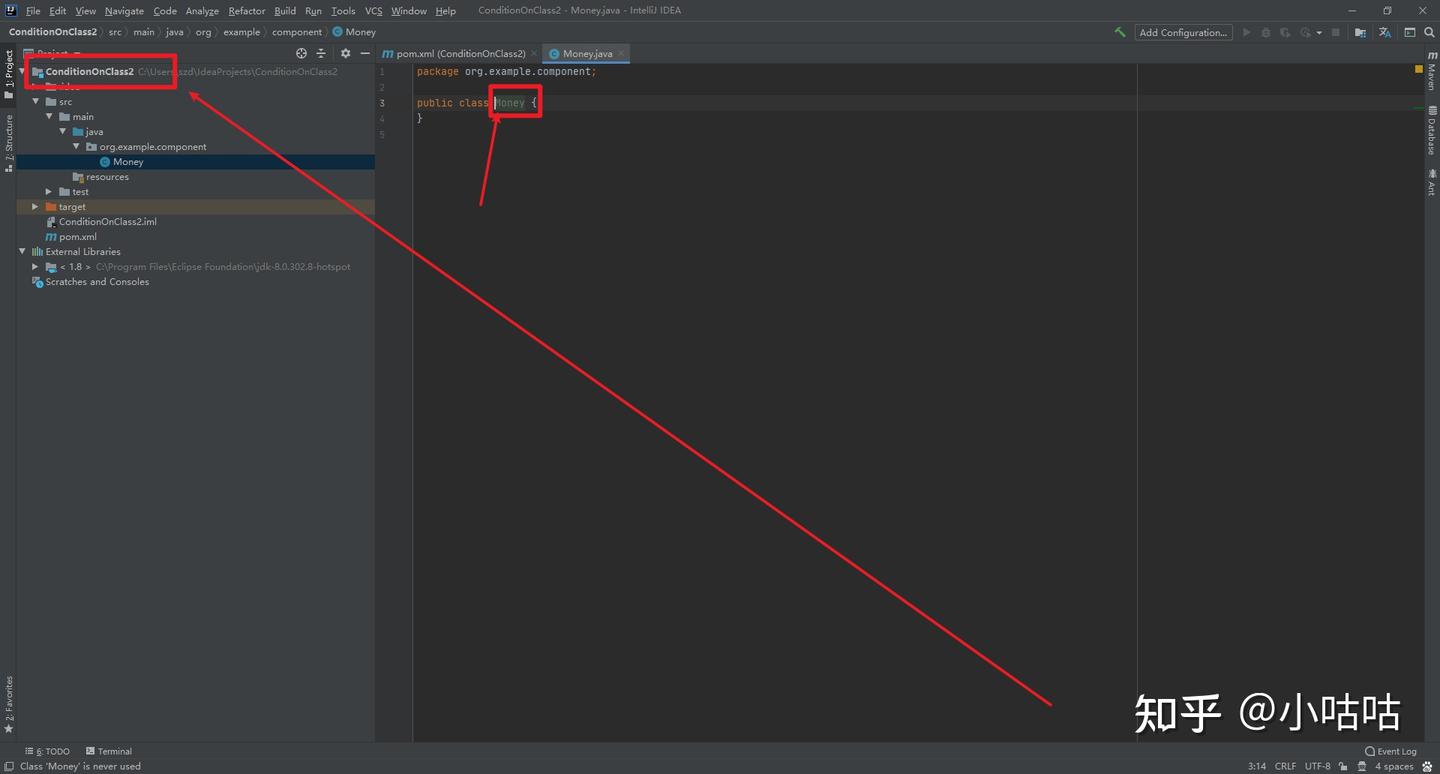Toggle the Event Log tool window
This screenshot has height=774, width=1440.
coord(1391,751)
